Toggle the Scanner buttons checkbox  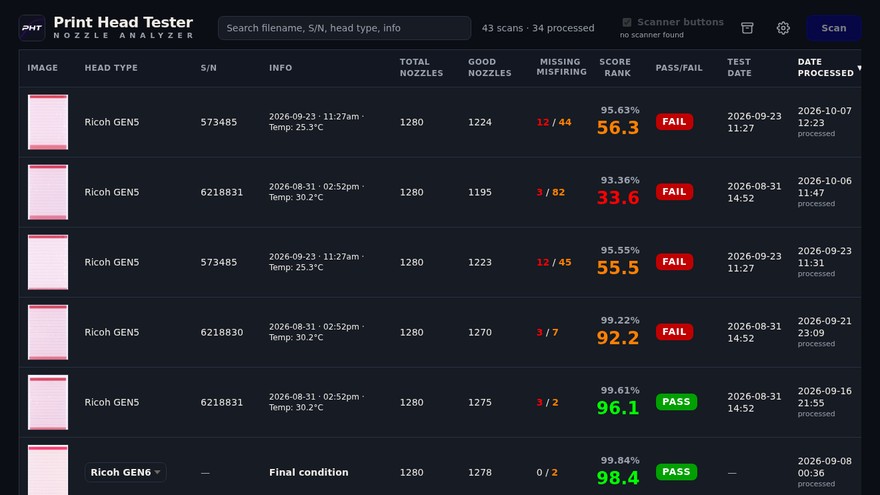[627, 22]
